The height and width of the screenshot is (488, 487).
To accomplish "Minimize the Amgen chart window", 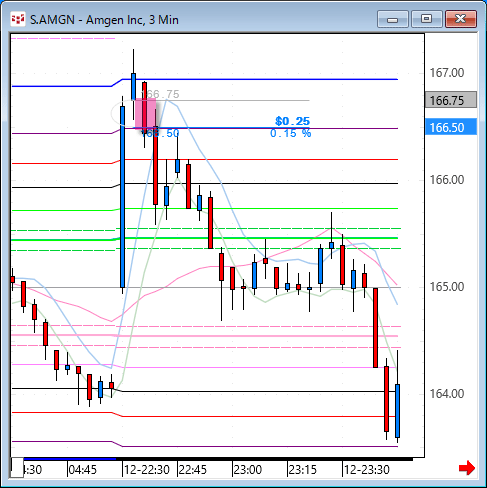I will [393, 19].
